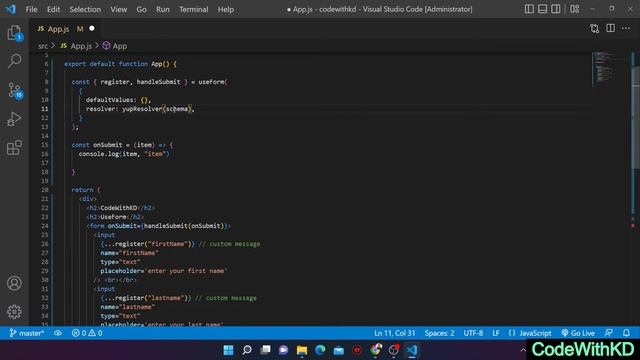Open the Accounts menu icon
Screen dimensions: 640x360
click(x=14, y=283)
